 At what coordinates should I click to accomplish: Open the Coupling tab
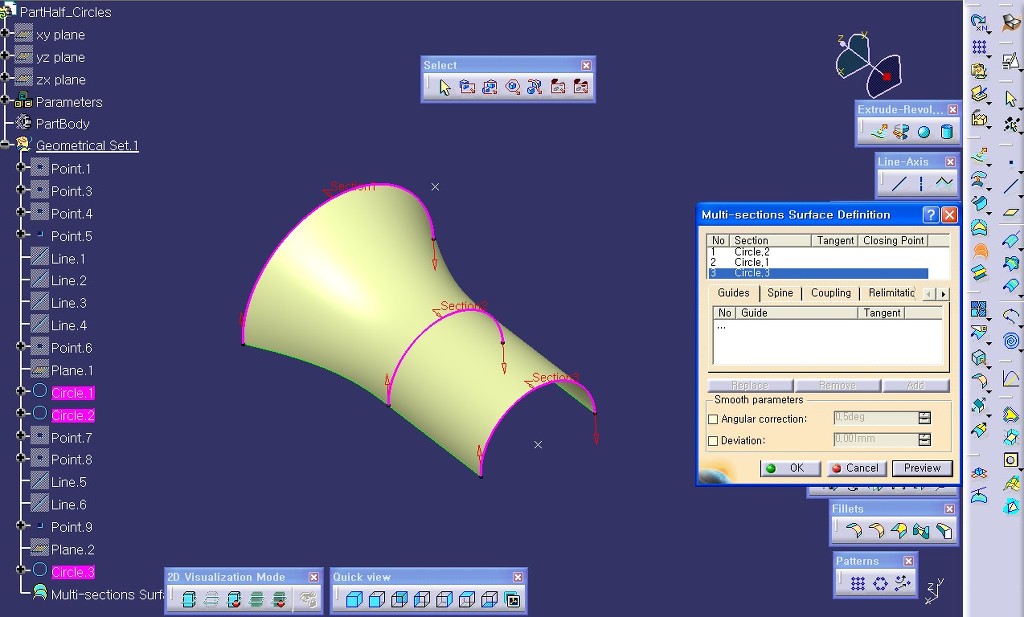pyautogui.click(x=830, y=293)
